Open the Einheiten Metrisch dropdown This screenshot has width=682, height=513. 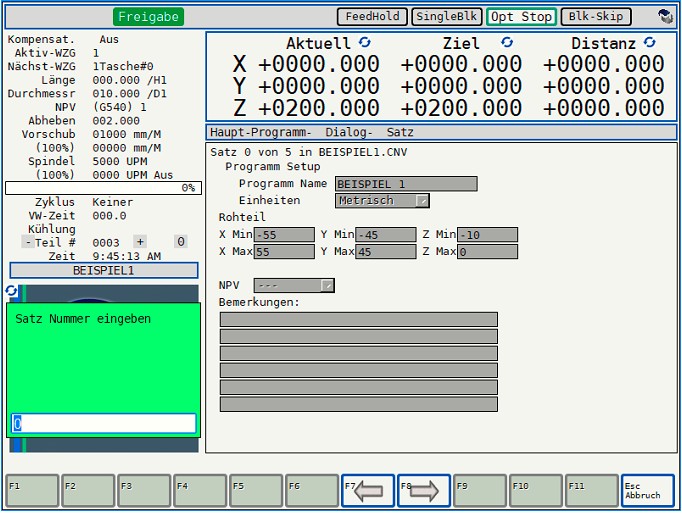(382, 201)
